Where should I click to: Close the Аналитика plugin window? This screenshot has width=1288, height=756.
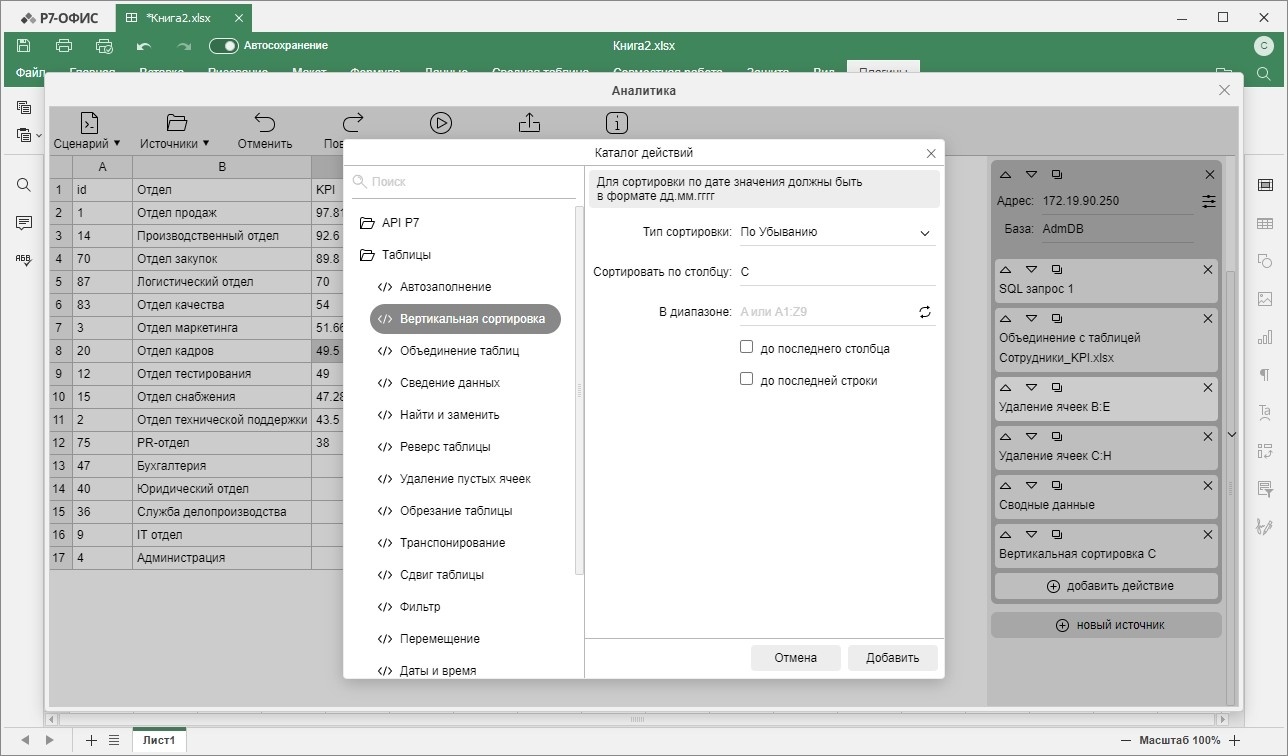coord(1224,90)
